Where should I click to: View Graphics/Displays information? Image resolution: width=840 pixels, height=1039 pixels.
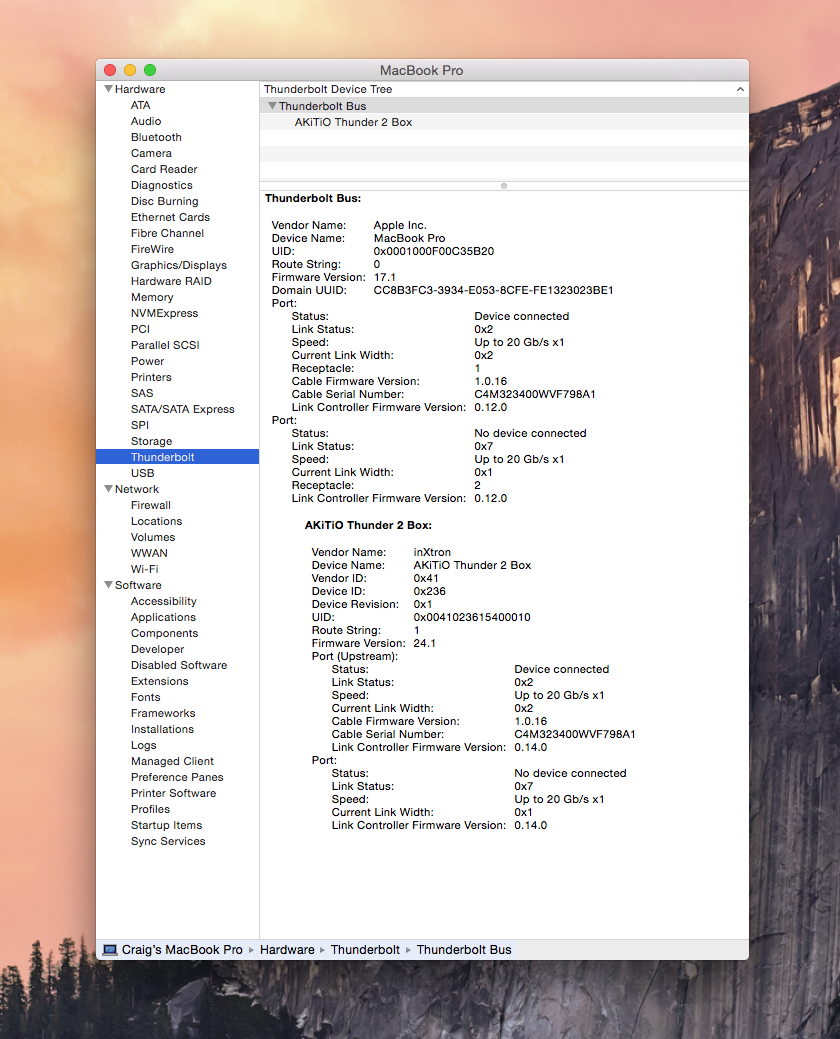click(179, 265)
